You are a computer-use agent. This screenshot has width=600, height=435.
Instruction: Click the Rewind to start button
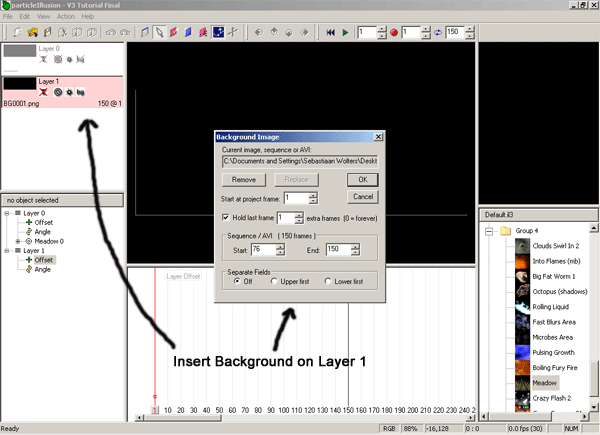coord(331,33)
